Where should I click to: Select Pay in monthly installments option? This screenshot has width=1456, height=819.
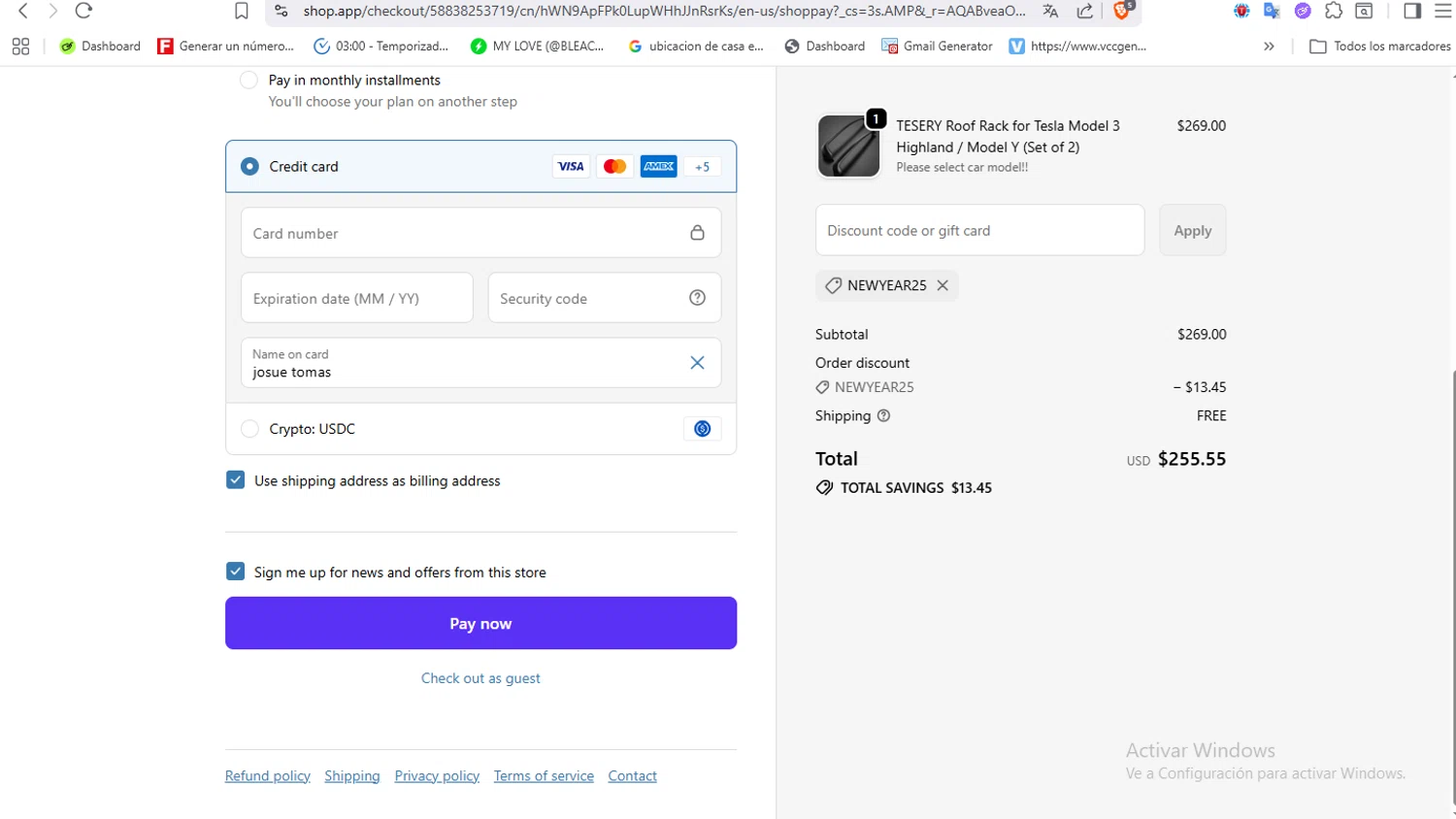tap(248, 80)
